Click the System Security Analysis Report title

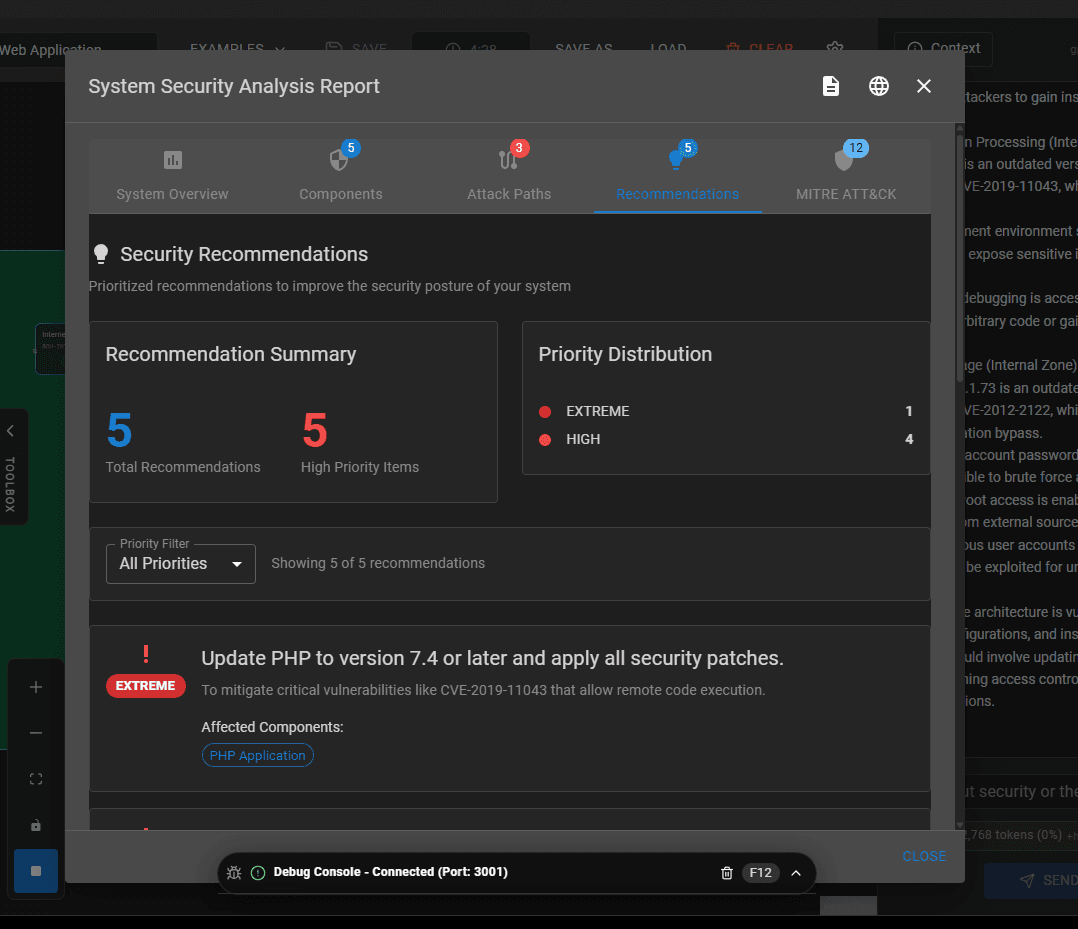tap(234, 86)
